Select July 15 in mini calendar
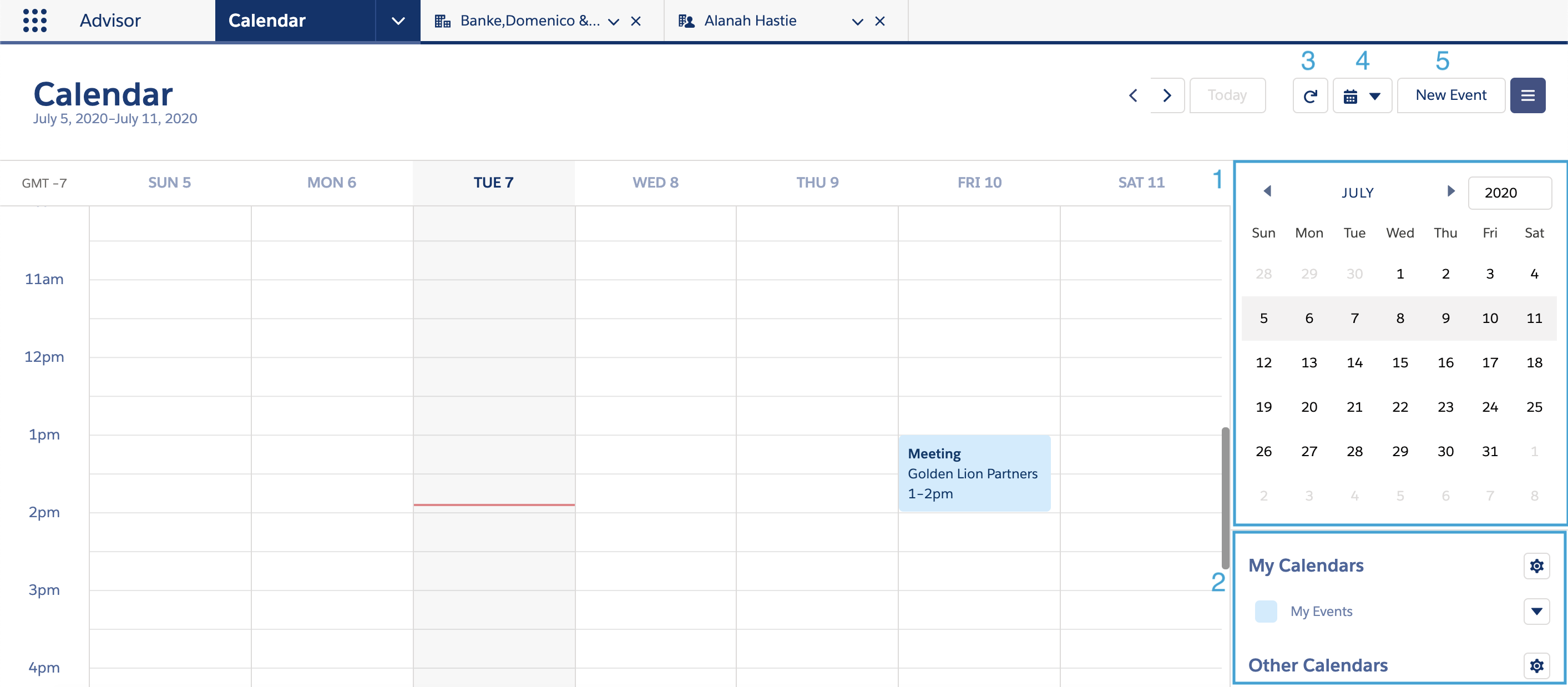The width and height of the screenshot is (1568, 687). coord(1400,363)
